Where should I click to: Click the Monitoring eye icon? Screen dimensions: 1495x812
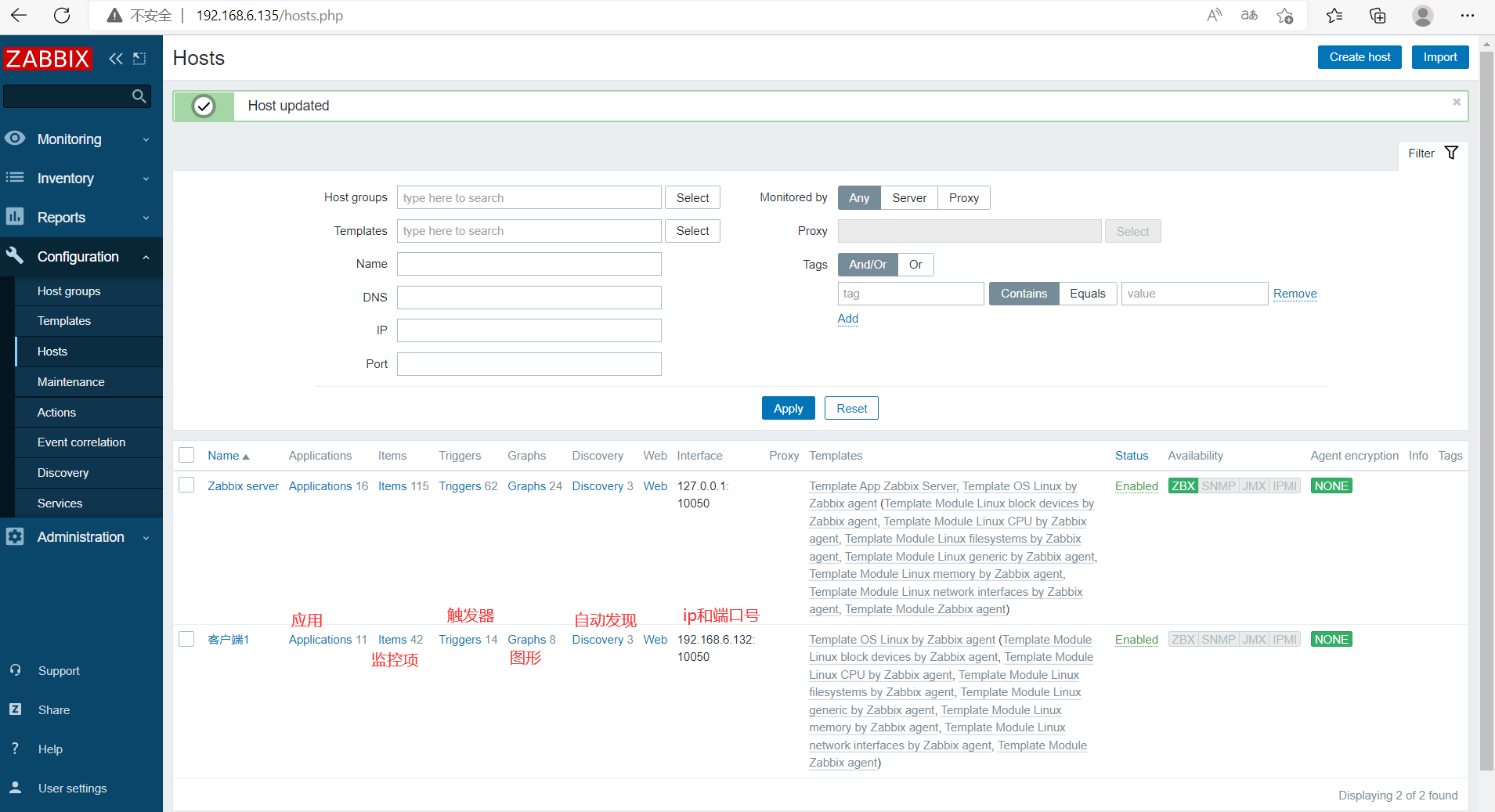15,139
